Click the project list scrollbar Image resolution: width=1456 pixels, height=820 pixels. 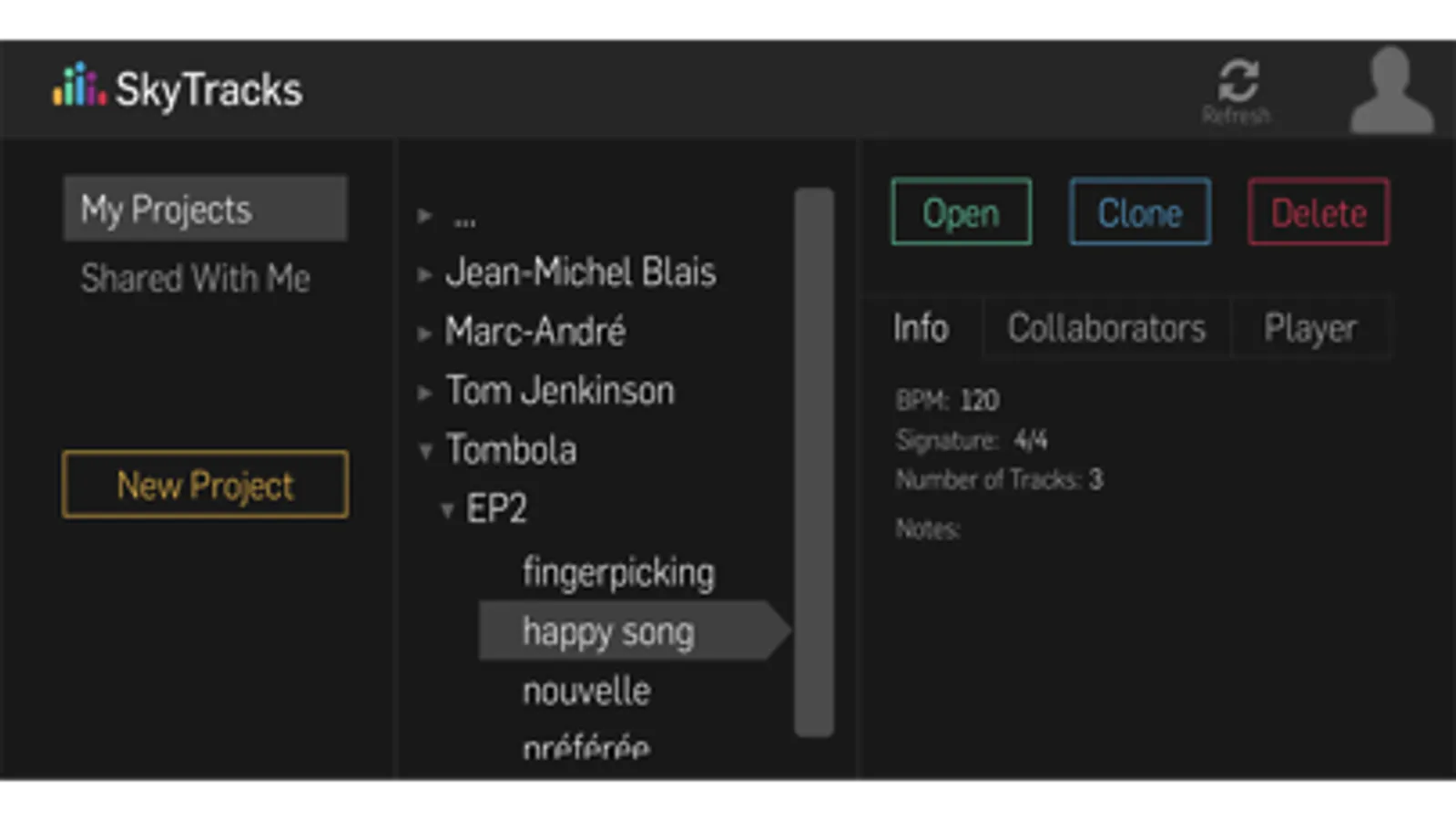click(x=813, y=461)
